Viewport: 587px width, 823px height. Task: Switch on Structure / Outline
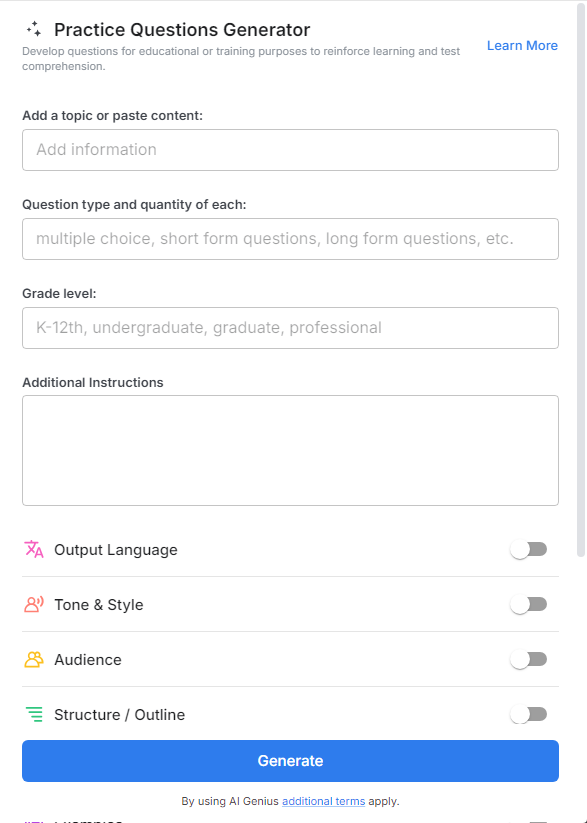(x=529, y=714)
